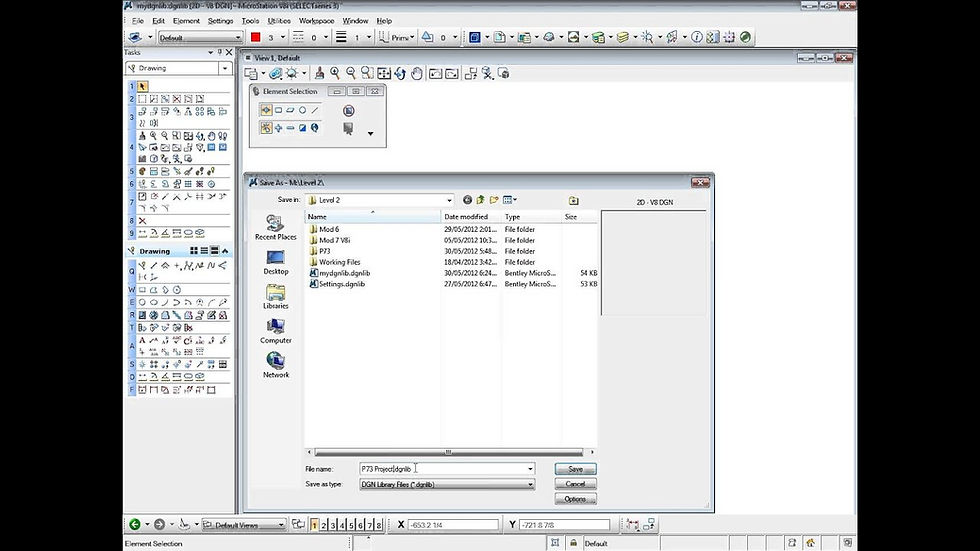
Task: Open Libraries location in Save As sidebar
Action: (x=276, y=297)
